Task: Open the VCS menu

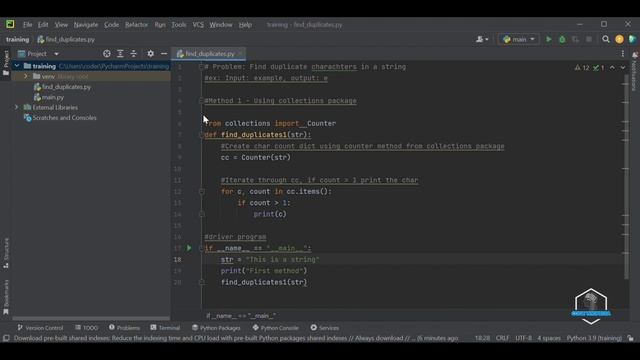Action: (x=198, y=24)
